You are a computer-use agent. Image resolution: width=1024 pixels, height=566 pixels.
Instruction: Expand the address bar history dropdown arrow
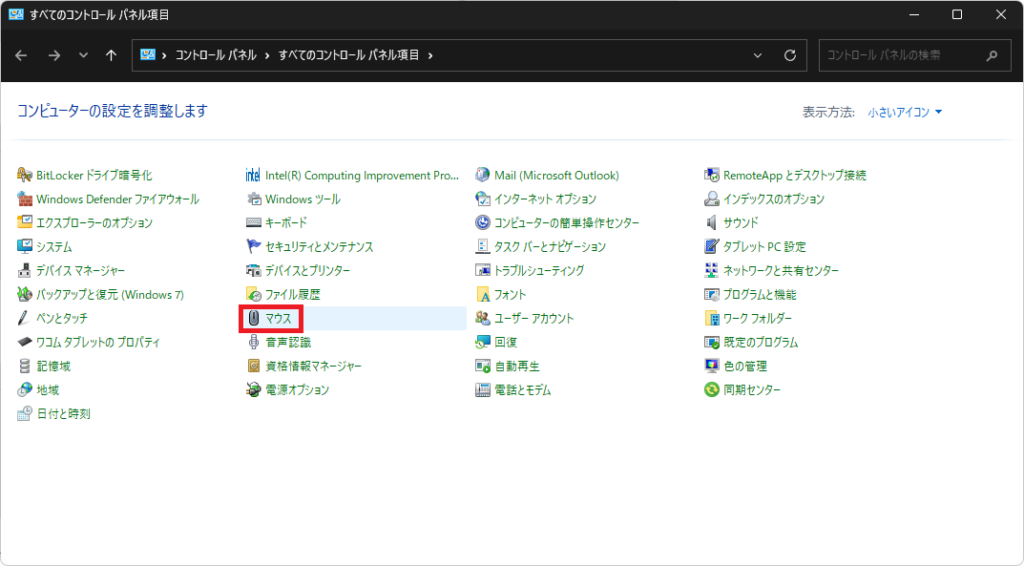tap(758, 56)
